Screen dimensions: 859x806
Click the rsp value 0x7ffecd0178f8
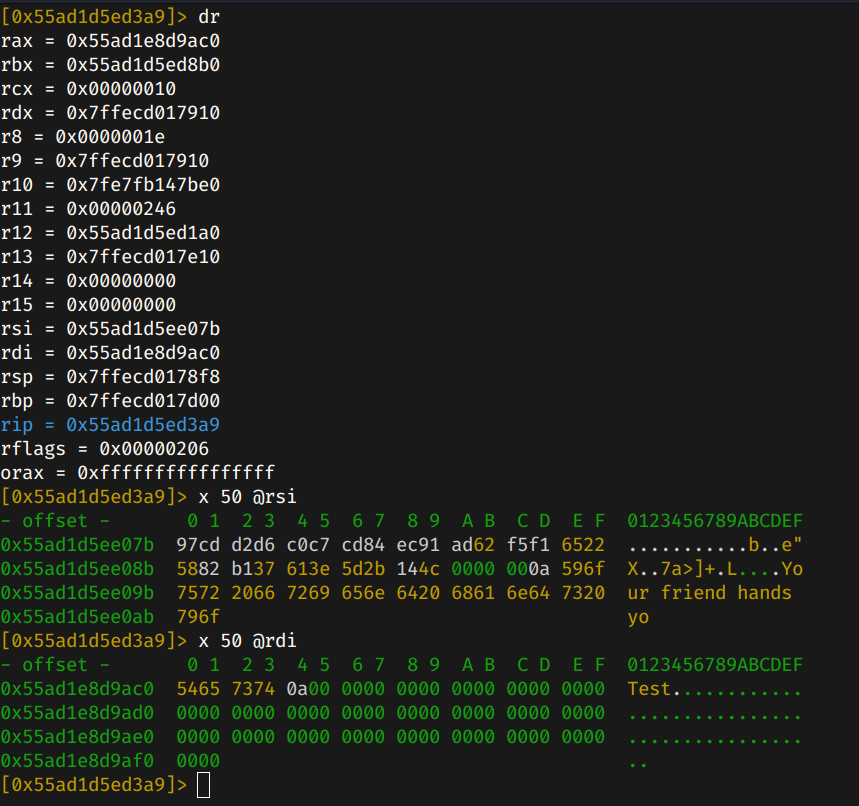coord(143,377)
